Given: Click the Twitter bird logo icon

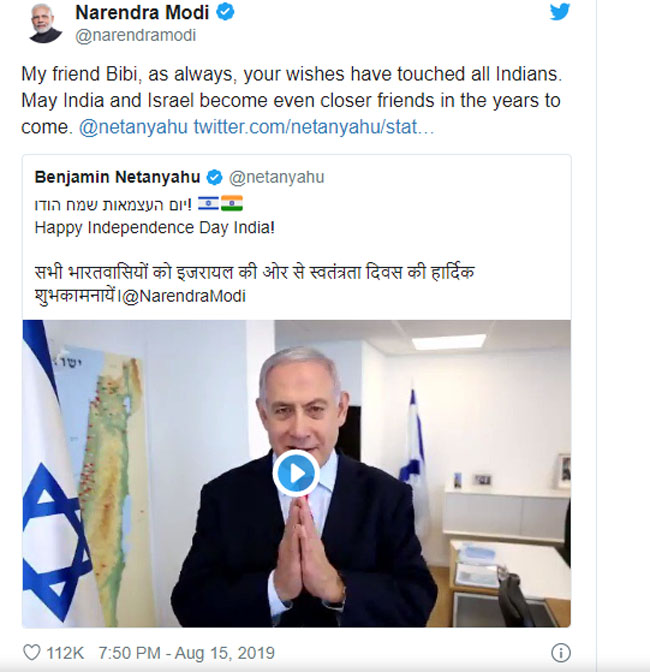Looking at the screenshot, I should (x=560, y=12).
